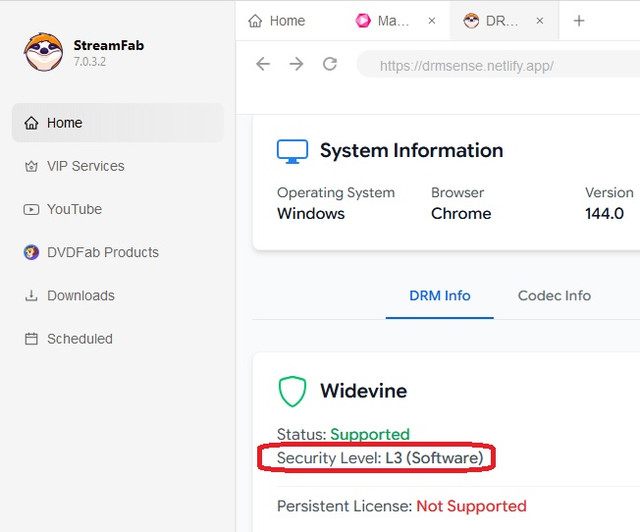
Task: Select the Codec Info tab
Action: [554, 296]
